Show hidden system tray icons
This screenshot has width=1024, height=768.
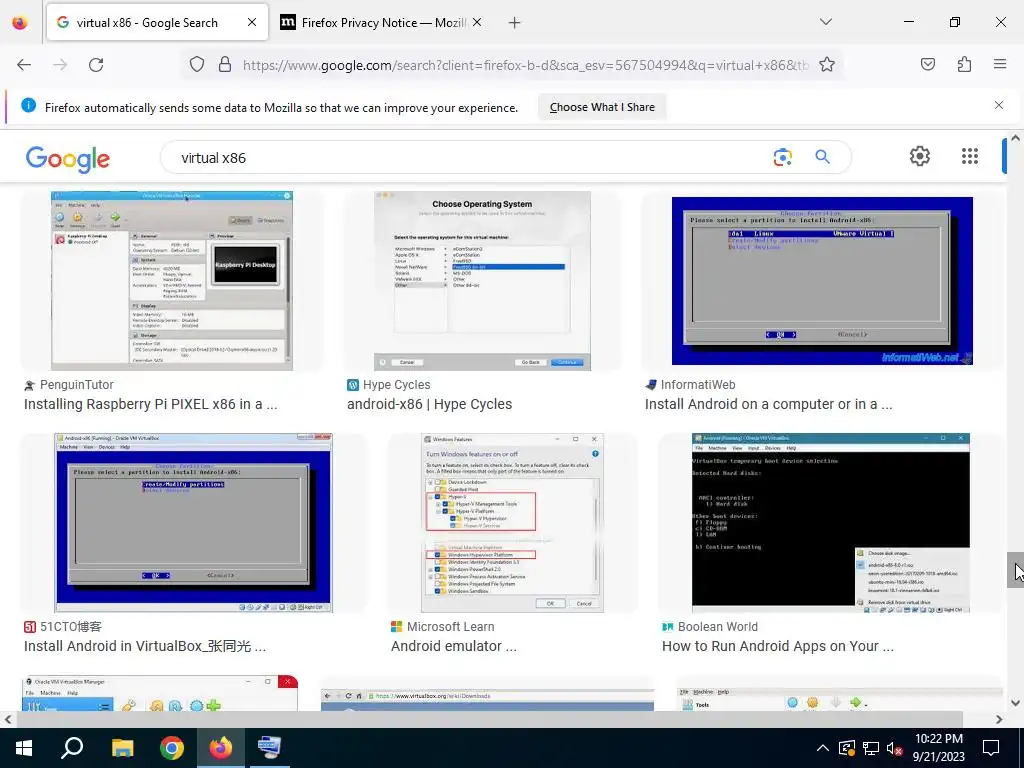pyautogui.click(x=823, y=748)
